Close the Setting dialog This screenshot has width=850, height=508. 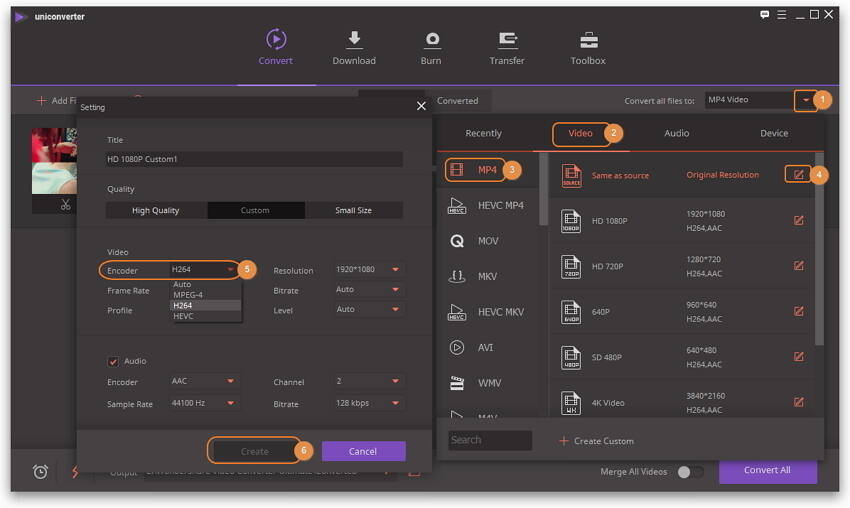tap(421, 106)
